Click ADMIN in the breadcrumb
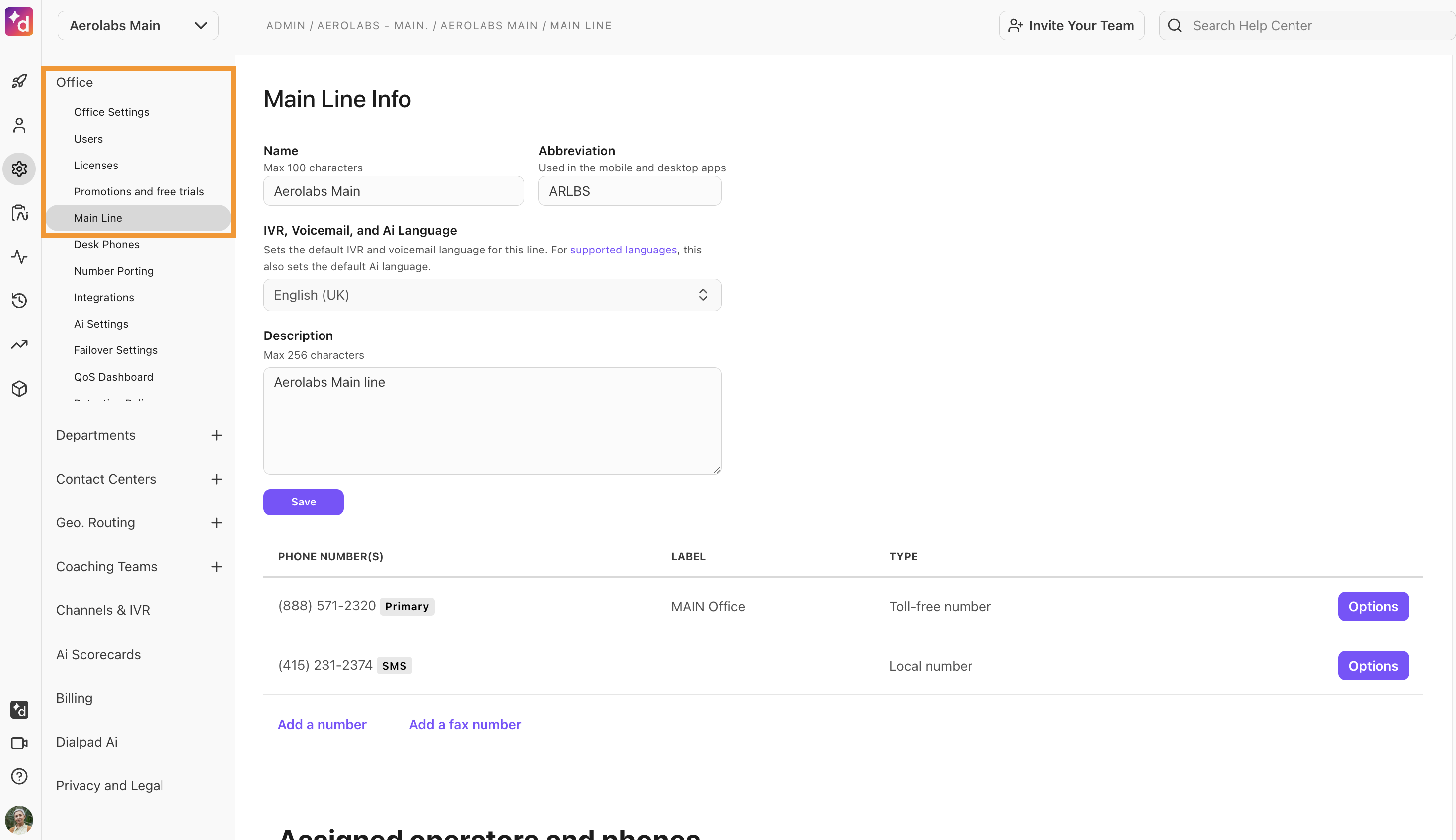The width and height of the screenshot is (1456, 840). coord(286,26)
